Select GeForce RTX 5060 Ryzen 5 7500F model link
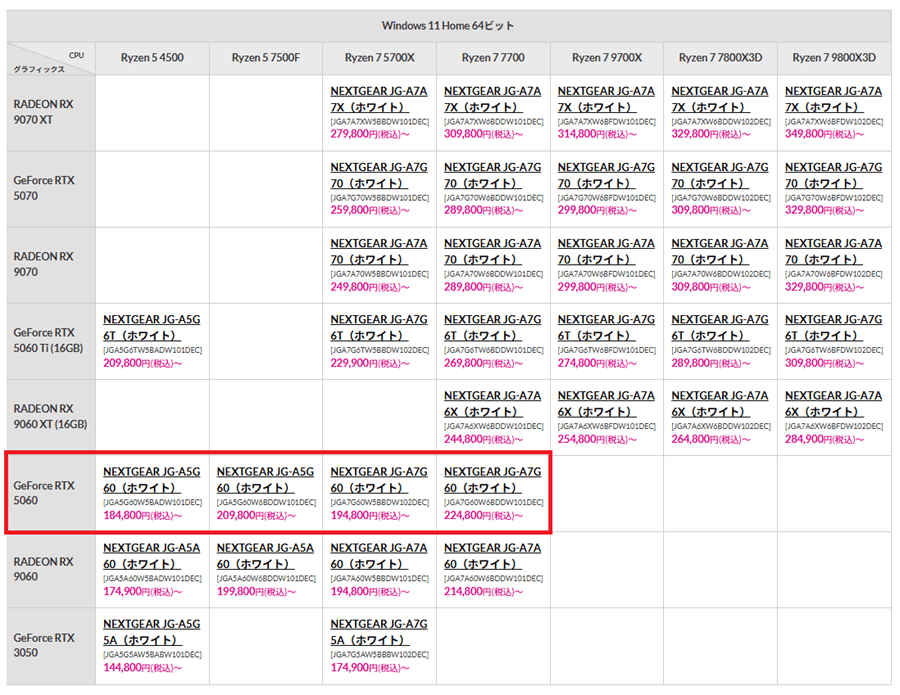900x695 pixels. click(265, 479)
